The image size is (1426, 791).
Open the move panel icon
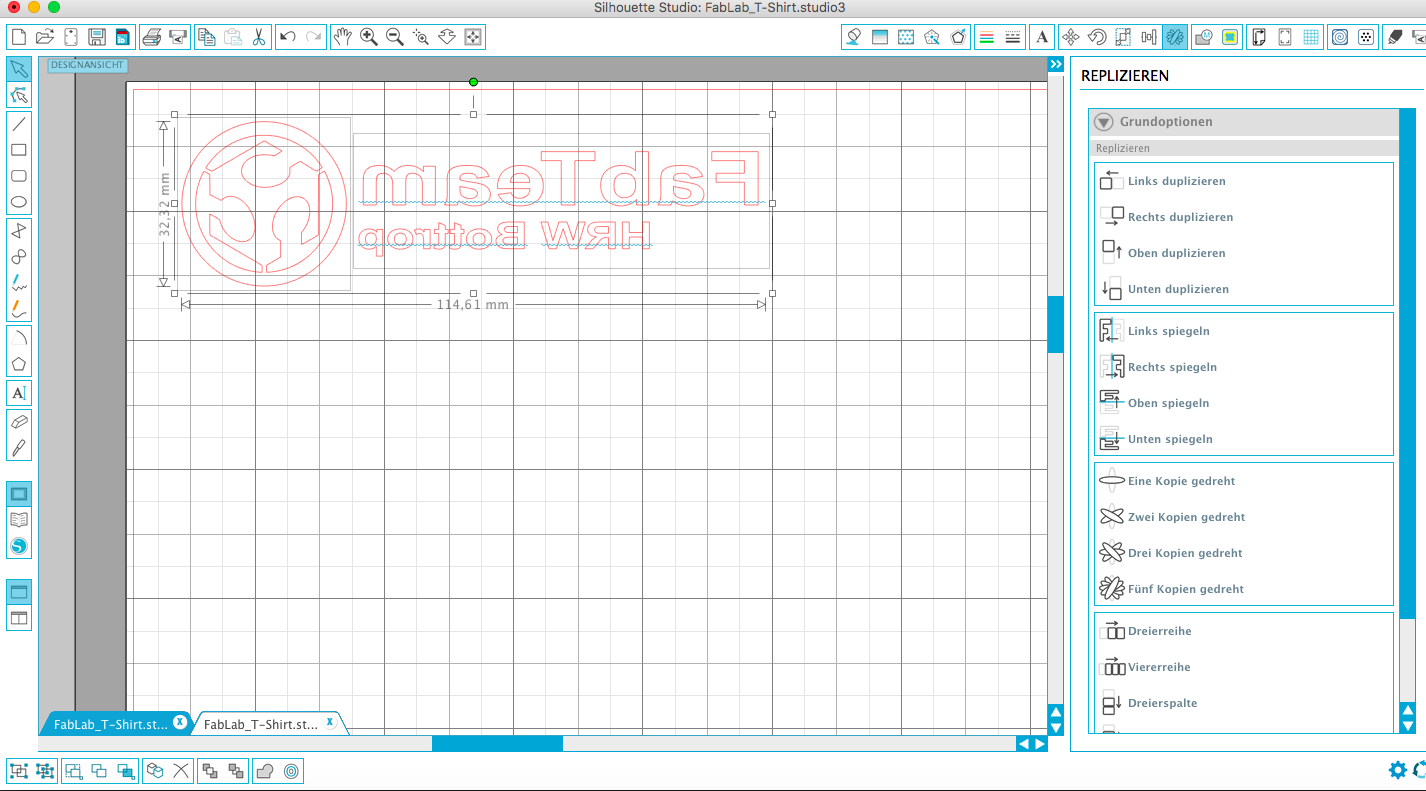(1070, 37)
